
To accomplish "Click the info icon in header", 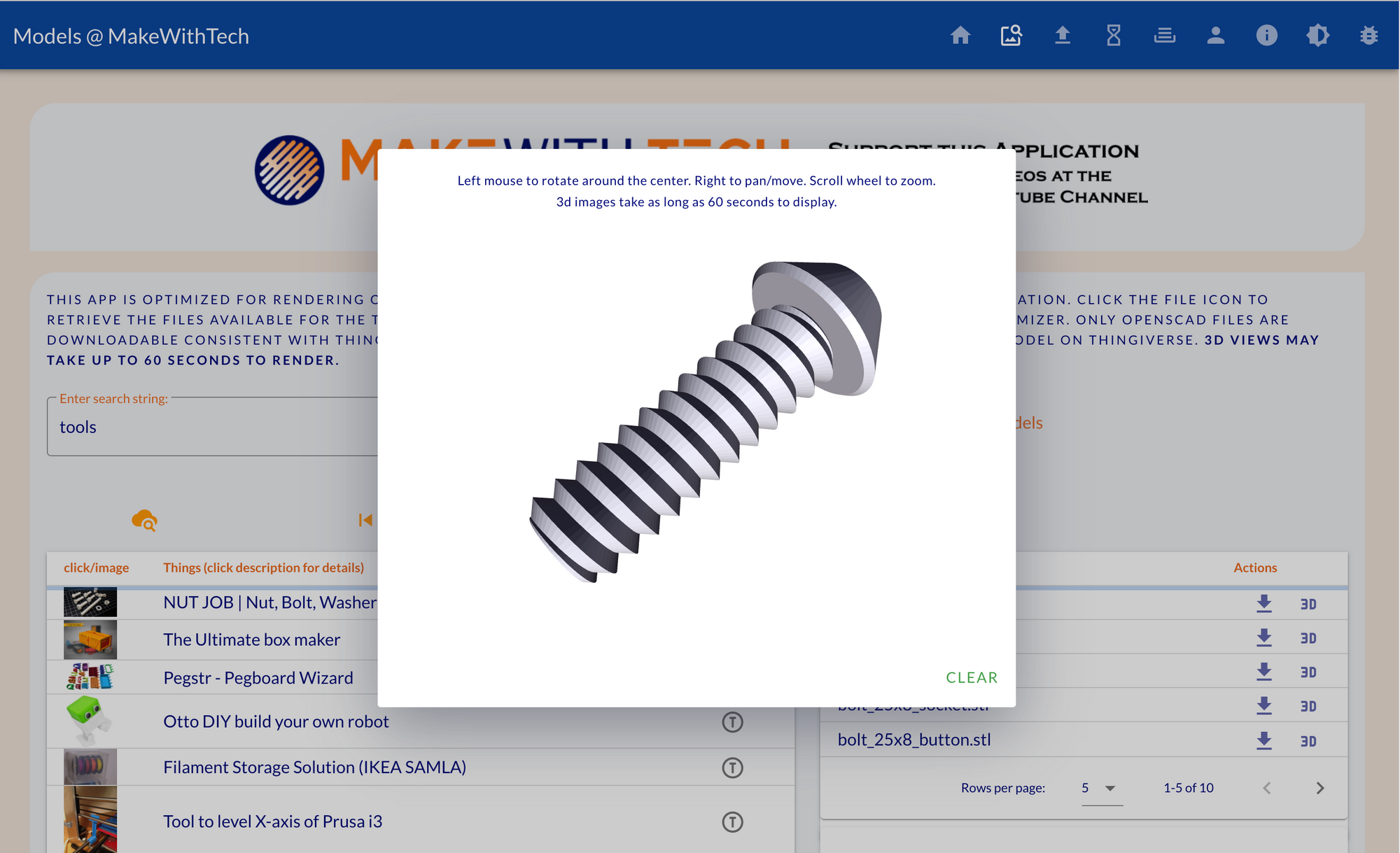I will point(1266,35).
